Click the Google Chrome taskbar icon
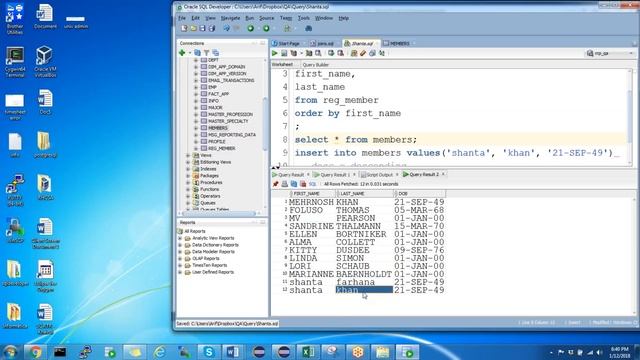This screenshot has height=360, width=640. click(x=35, y=352)
